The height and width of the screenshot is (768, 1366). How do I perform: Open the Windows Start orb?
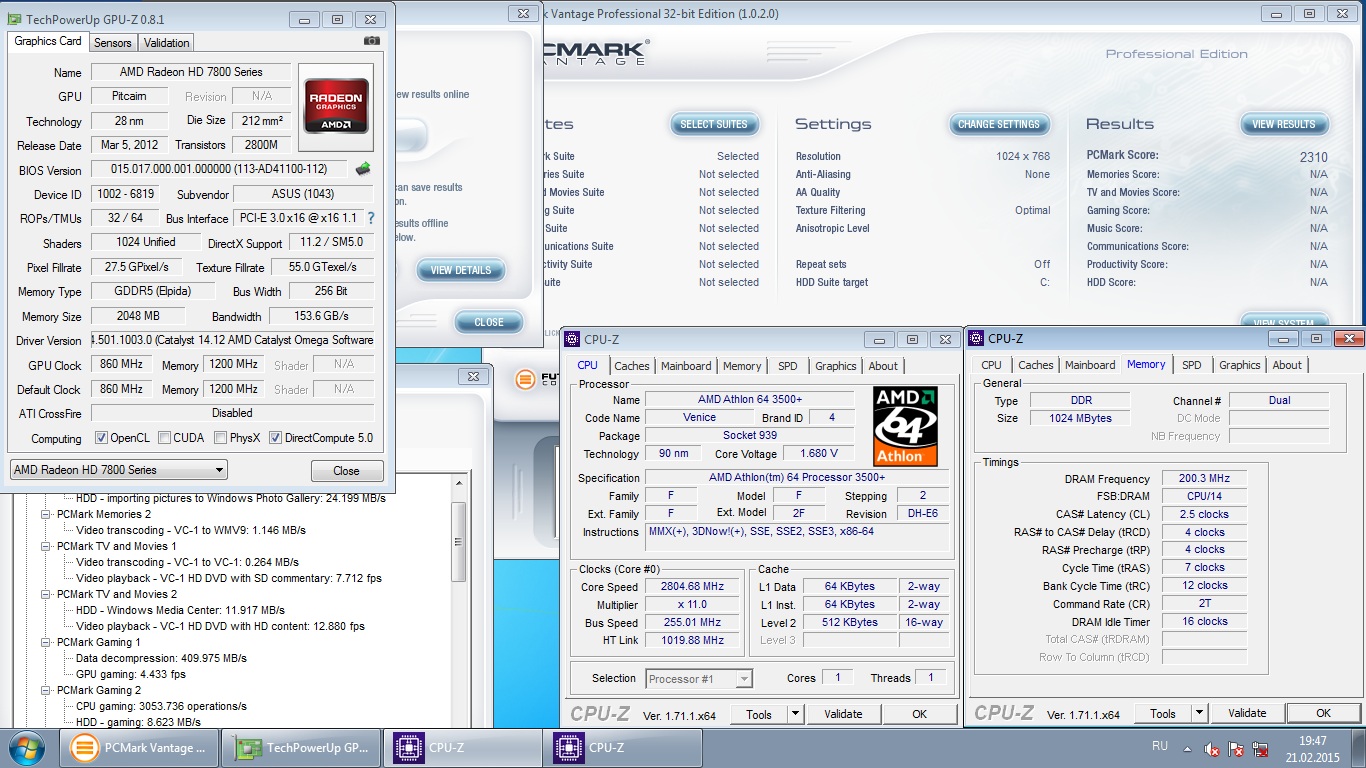click(26, 747)
